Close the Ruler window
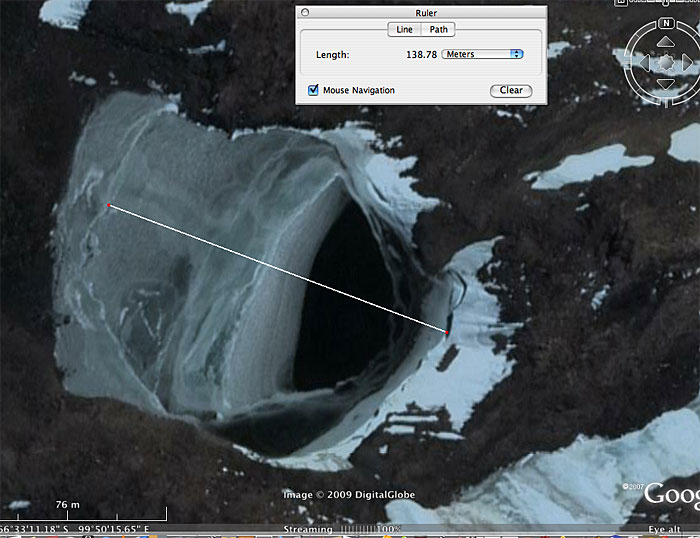The image size is (700, 538). 306,12
